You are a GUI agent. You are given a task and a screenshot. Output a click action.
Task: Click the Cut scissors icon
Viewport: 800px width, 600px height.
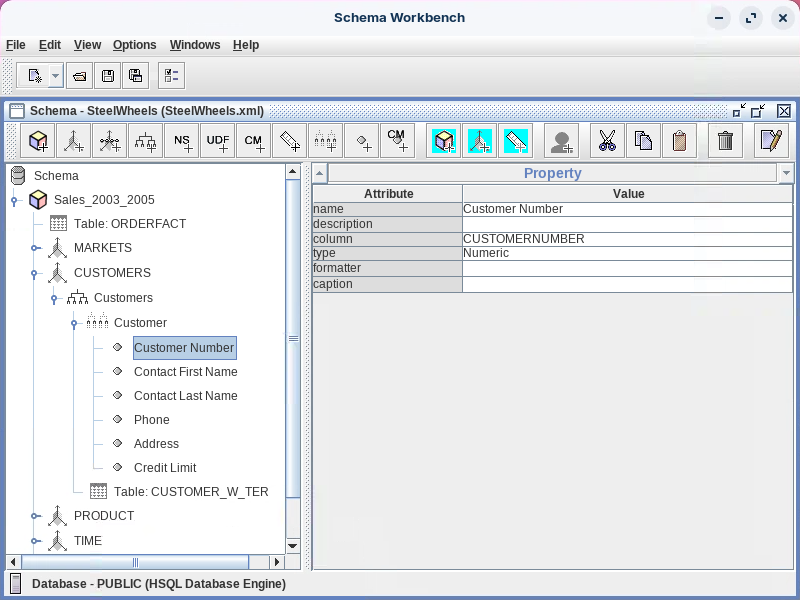(x=607, y=141)
